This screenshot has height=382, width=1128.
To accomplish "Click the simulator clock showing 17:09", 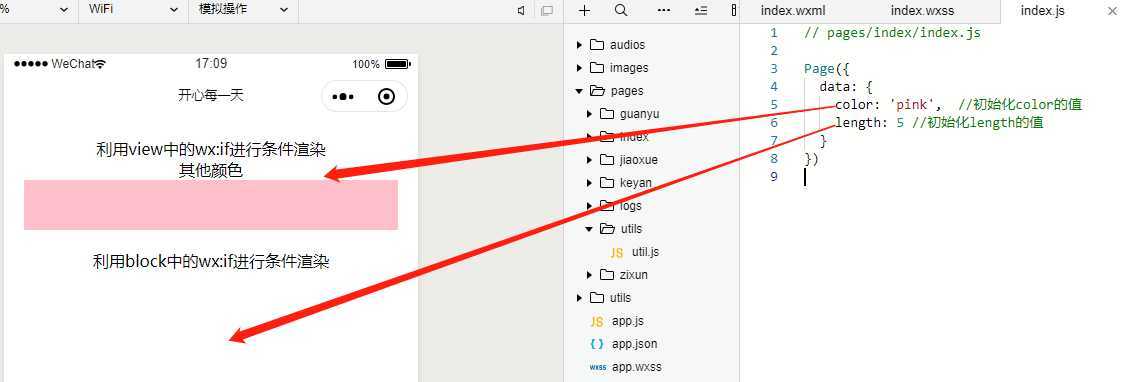I will (211, 63).
